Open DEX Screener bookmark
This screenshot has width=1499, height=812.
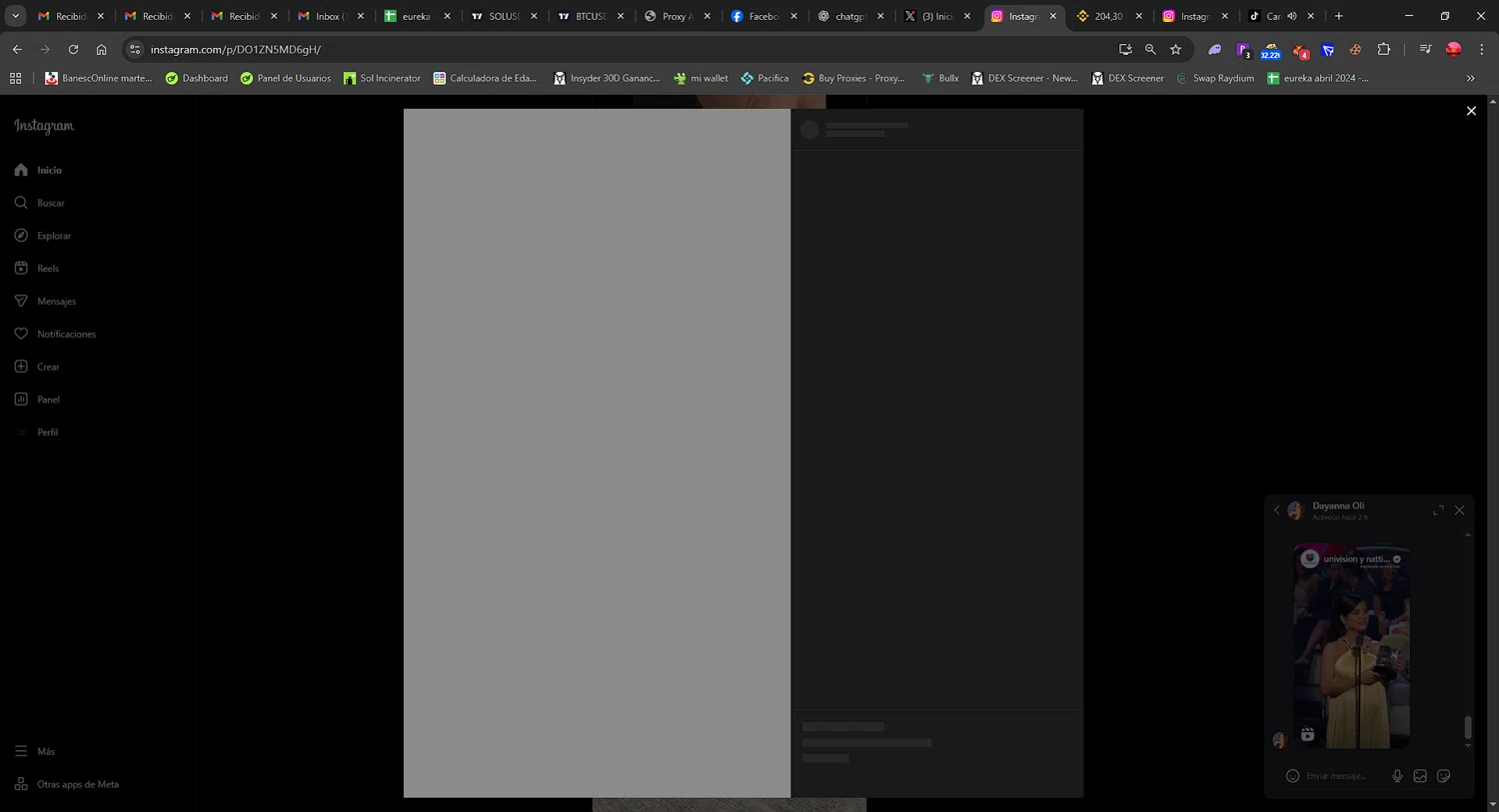click(1127, 78)
